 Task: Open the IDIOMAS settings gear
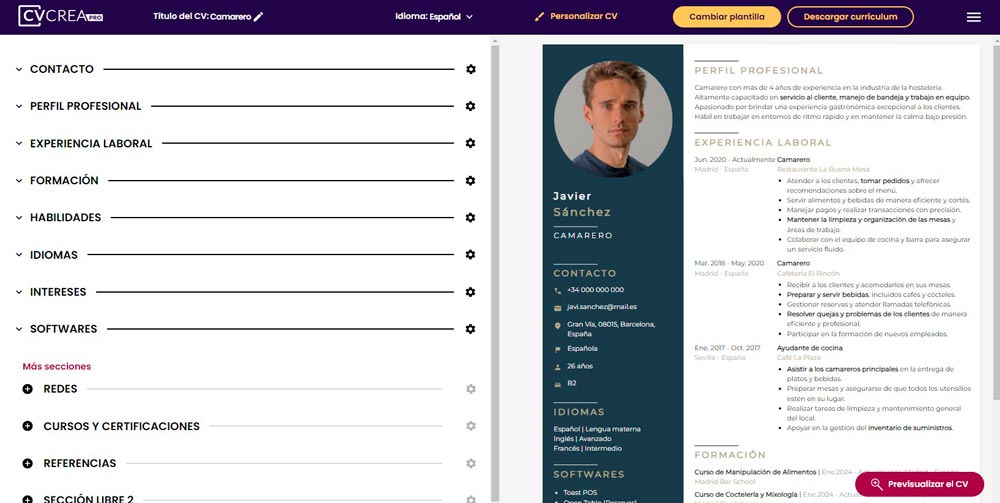click(x=471, y=254)
